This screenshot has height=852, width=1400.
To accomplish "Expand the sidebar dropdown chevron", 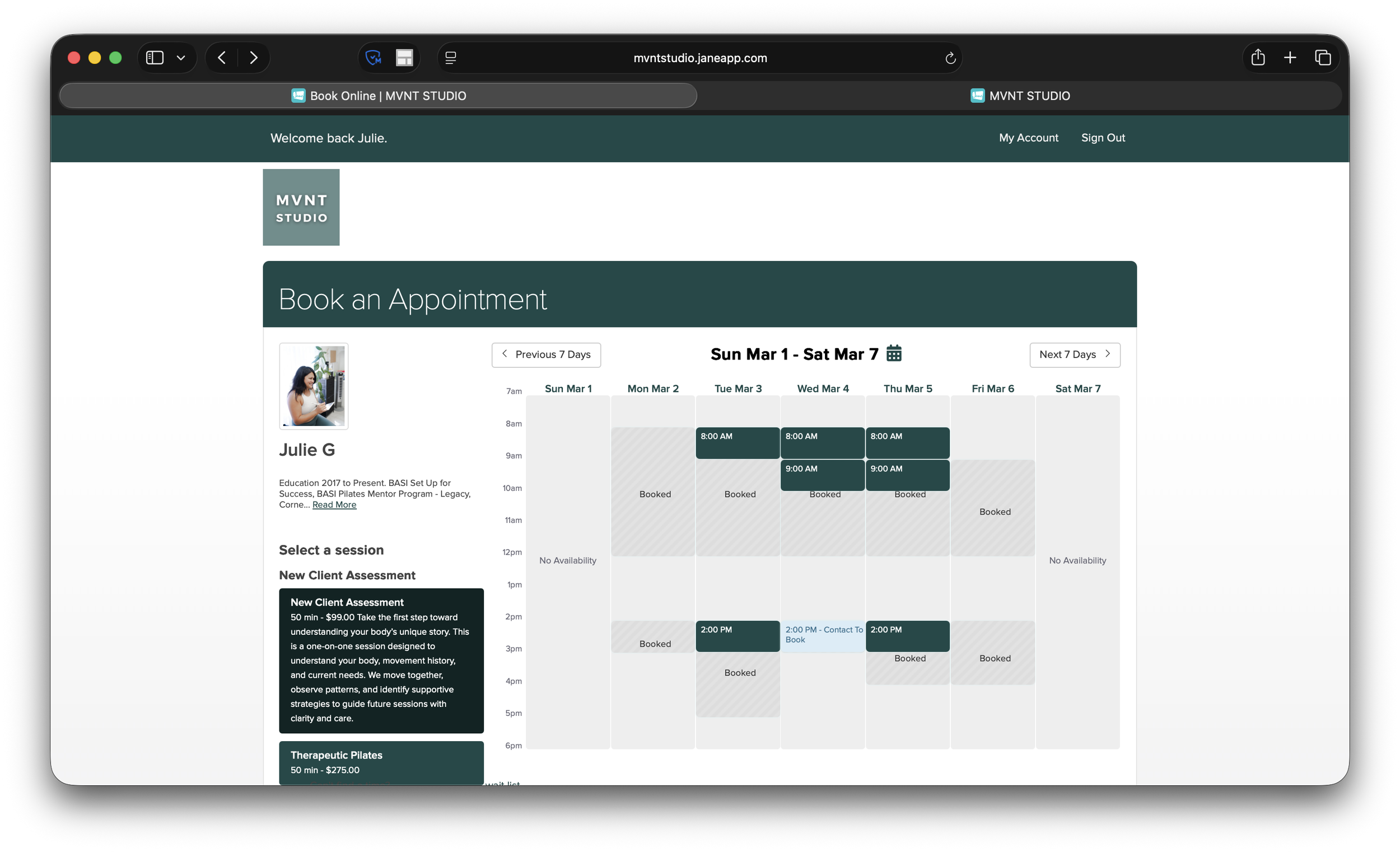I will [x=181, y=58].
